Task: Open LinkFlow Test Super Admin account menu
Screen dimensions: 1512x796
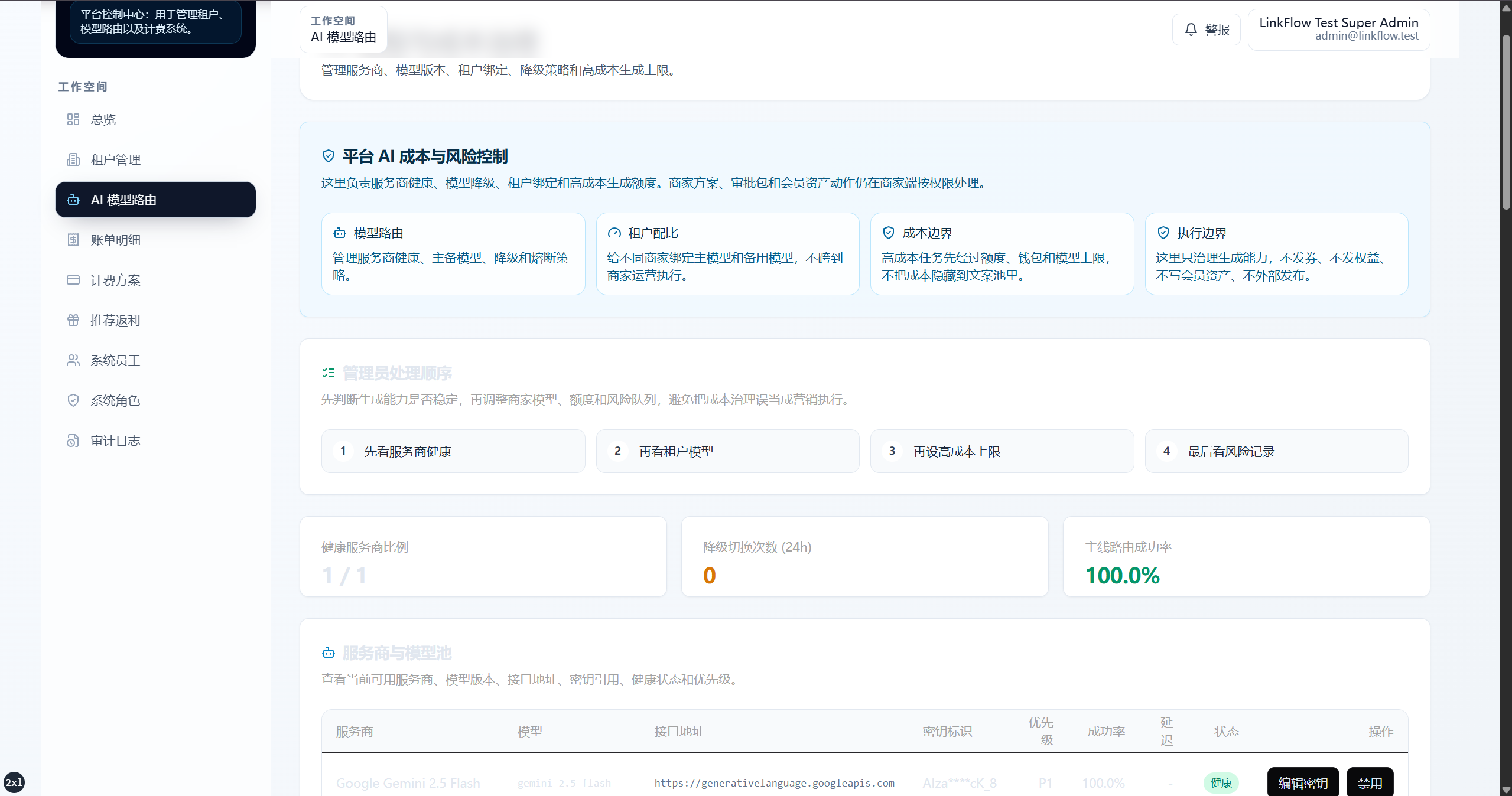Action: 1338,30
